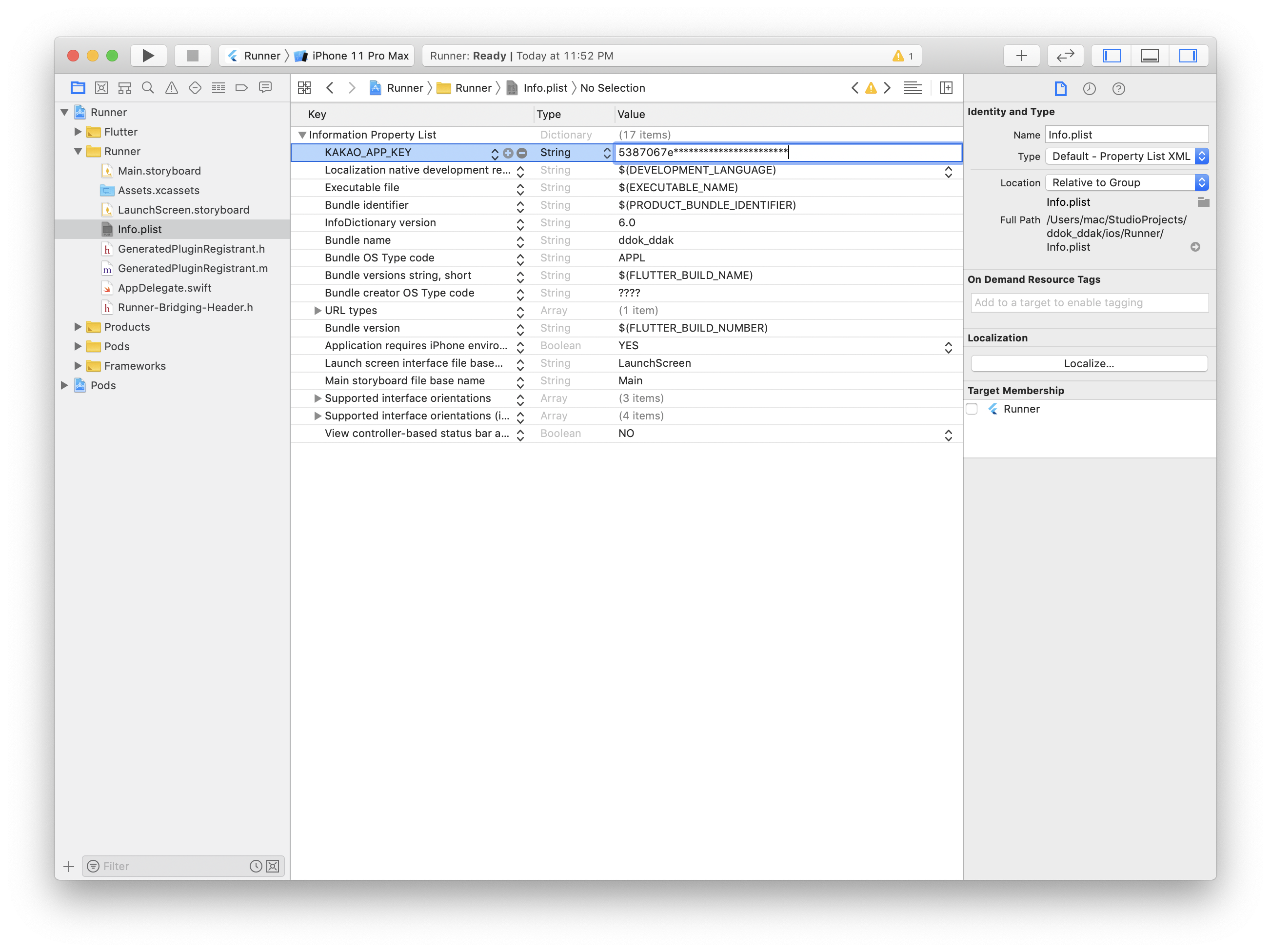Image resolution: width=1271 pixels, height=952 pixels.
Task: Click the Localize... button
Action: pos(1089,364)
